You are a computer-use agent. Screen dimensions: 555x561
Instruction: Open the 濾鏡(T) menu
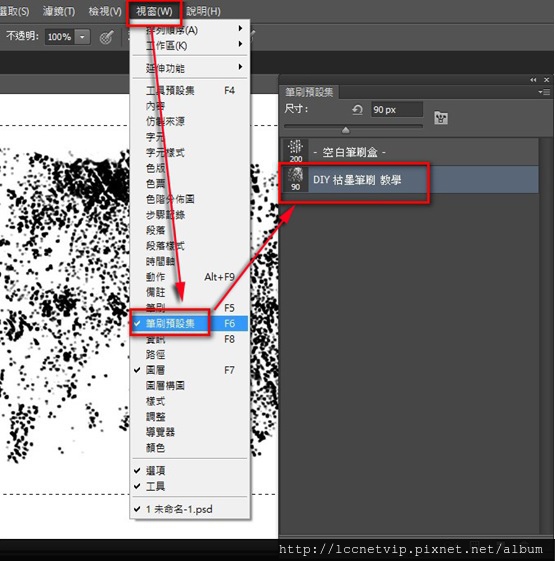point(59,11)
